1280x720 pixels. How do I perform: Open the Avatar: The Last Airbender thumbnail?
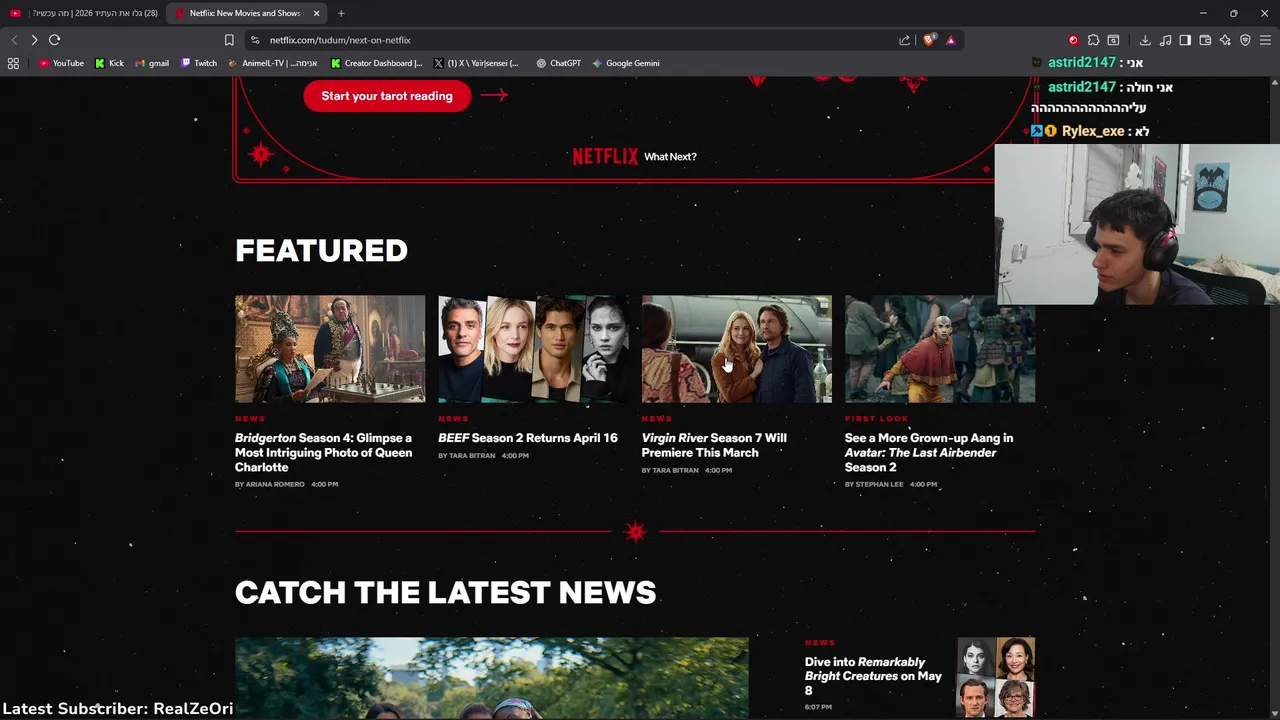940,349
